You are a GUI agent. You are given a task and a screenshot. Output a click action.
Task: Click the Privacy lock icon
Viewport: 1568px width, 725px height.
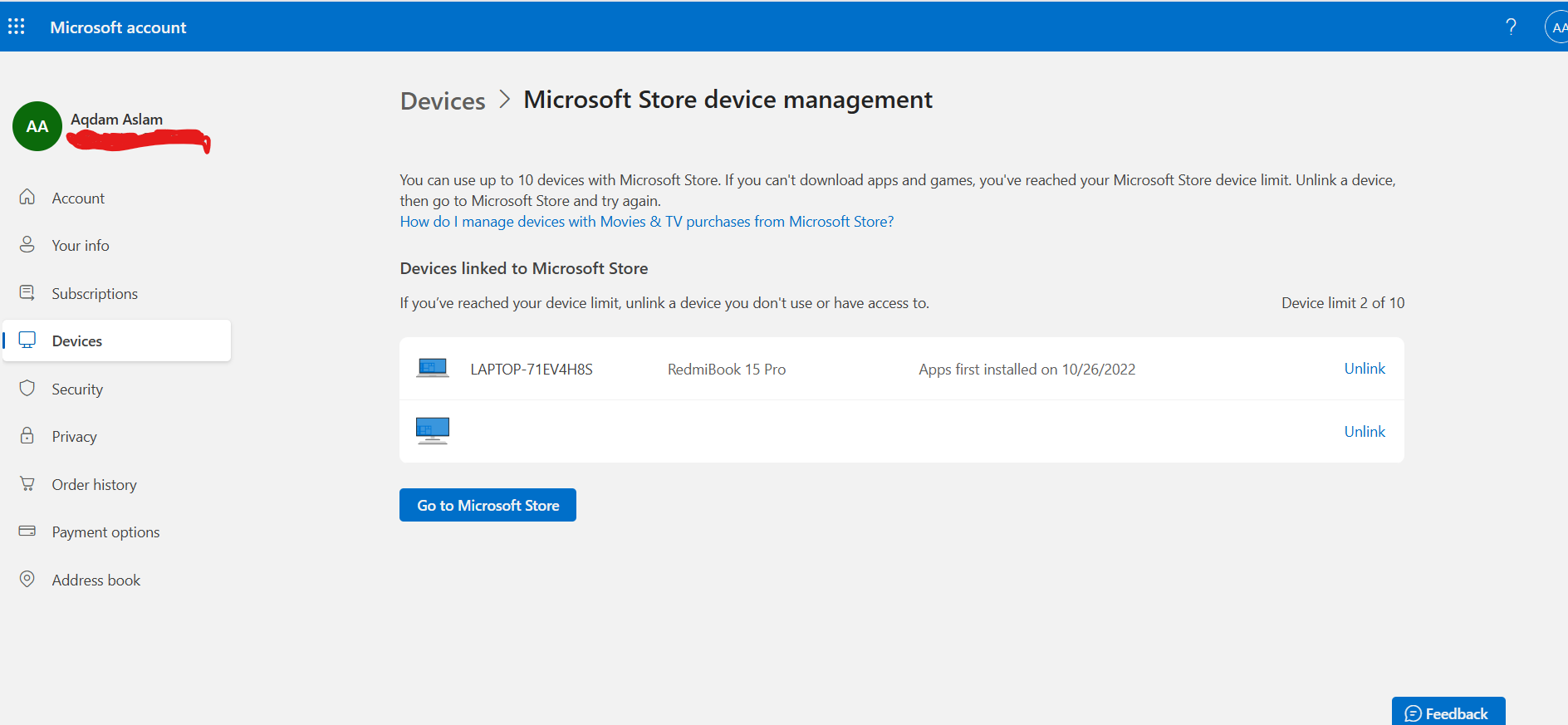pos(27,436)
